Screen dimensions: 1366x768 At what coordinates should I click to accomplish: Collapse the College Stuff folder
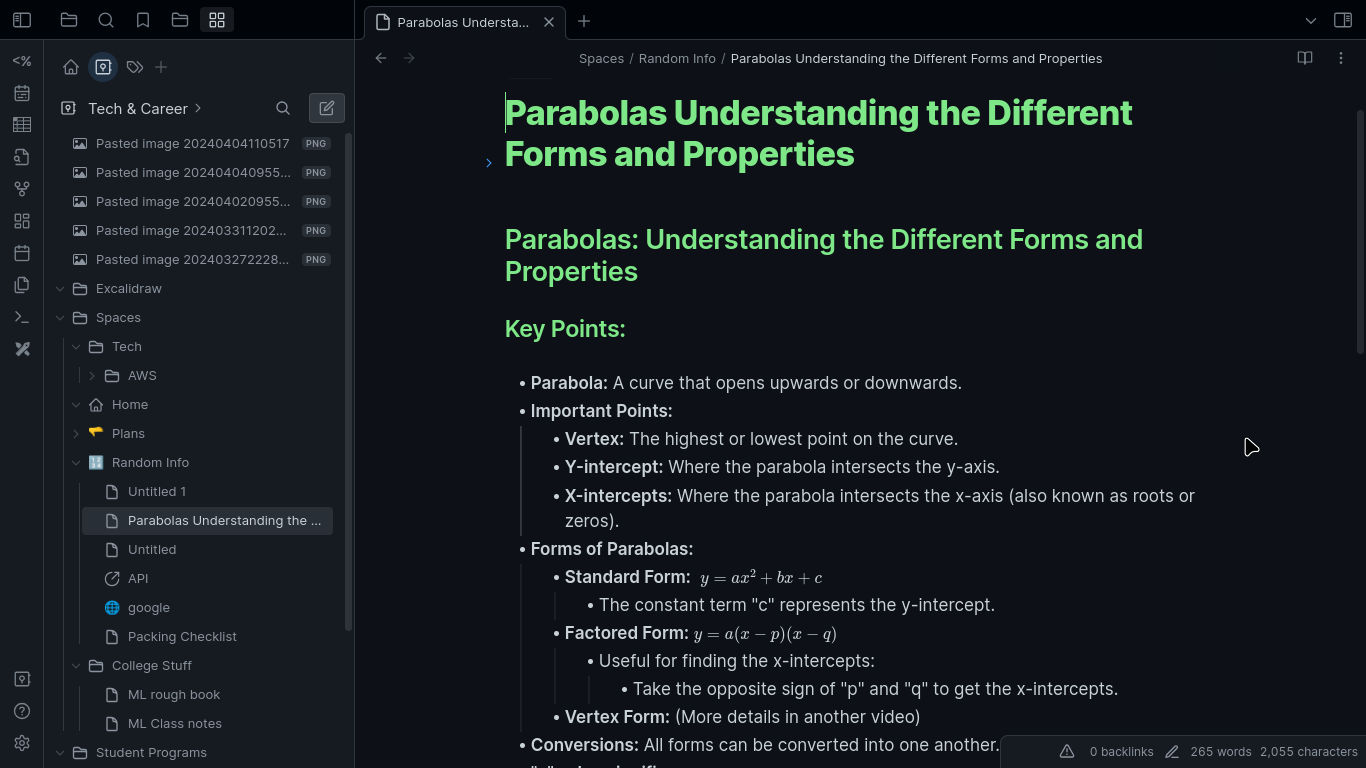point(76,666)
